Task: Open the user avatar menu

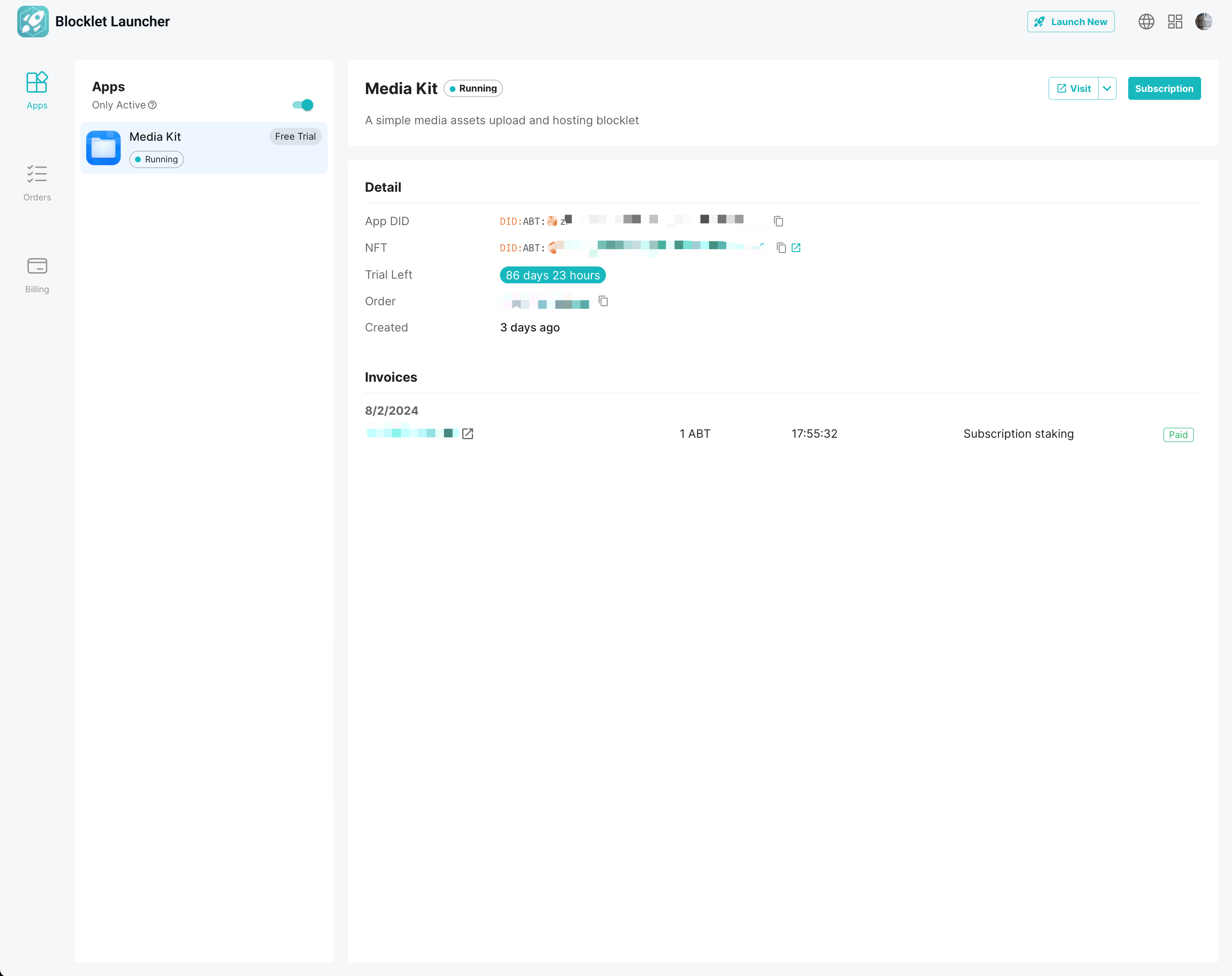Action: coord(1203,22)
